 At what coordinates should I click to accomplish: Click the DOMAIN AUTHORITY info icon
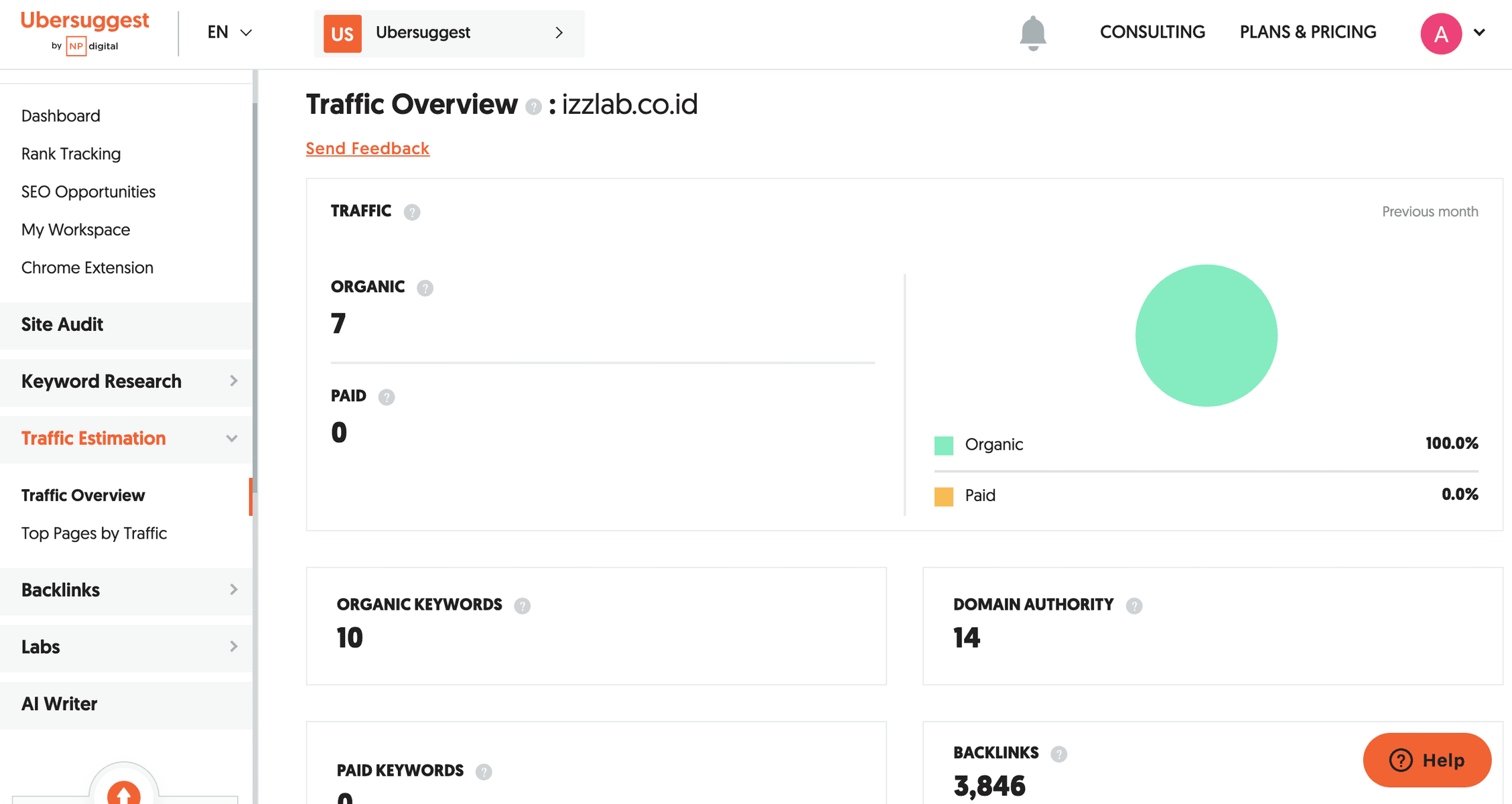point(1133,606)
